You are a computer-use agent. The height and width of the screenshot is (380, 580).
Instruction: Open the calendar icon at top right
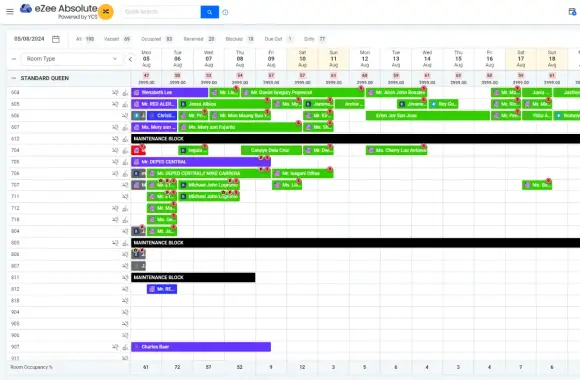[x=572, y=12]
